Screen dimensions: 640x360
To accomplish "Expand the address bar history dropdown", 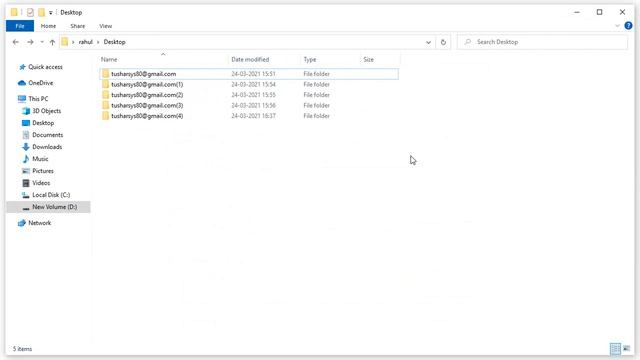I will (x=428, y=42).
